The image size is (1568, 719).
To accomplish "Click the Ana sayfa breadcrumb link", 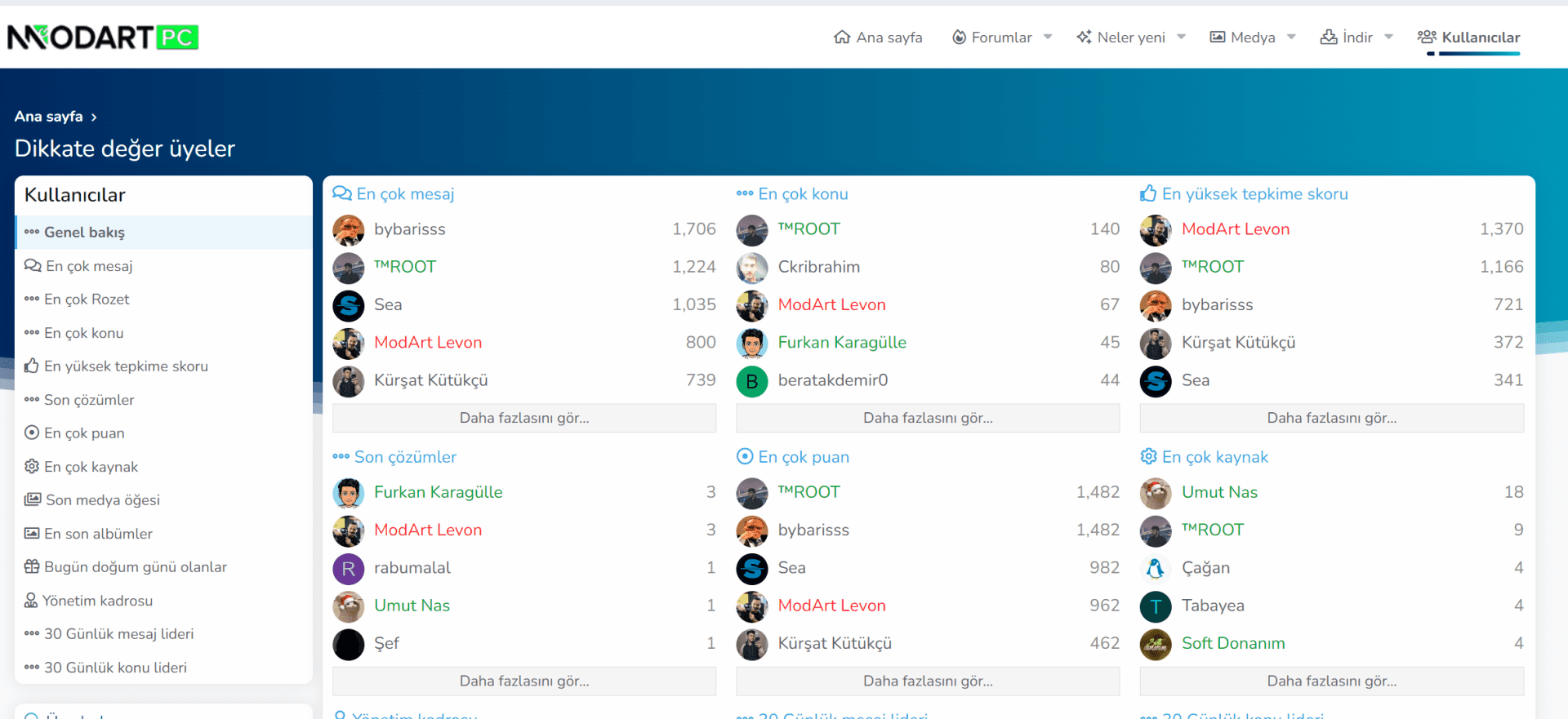I will coord(49,117).
